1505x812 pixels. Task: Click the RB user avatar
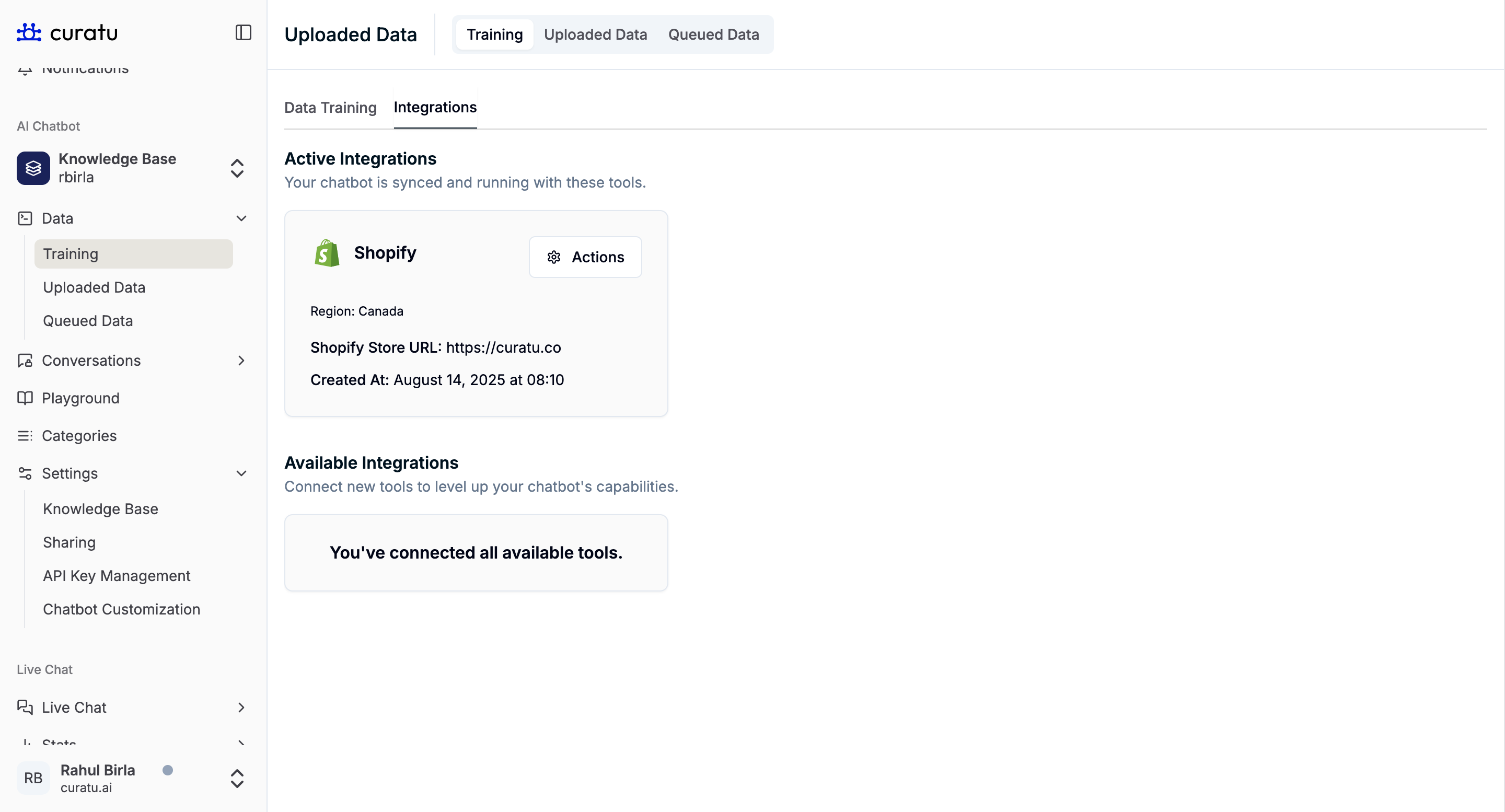pos(33,778)
